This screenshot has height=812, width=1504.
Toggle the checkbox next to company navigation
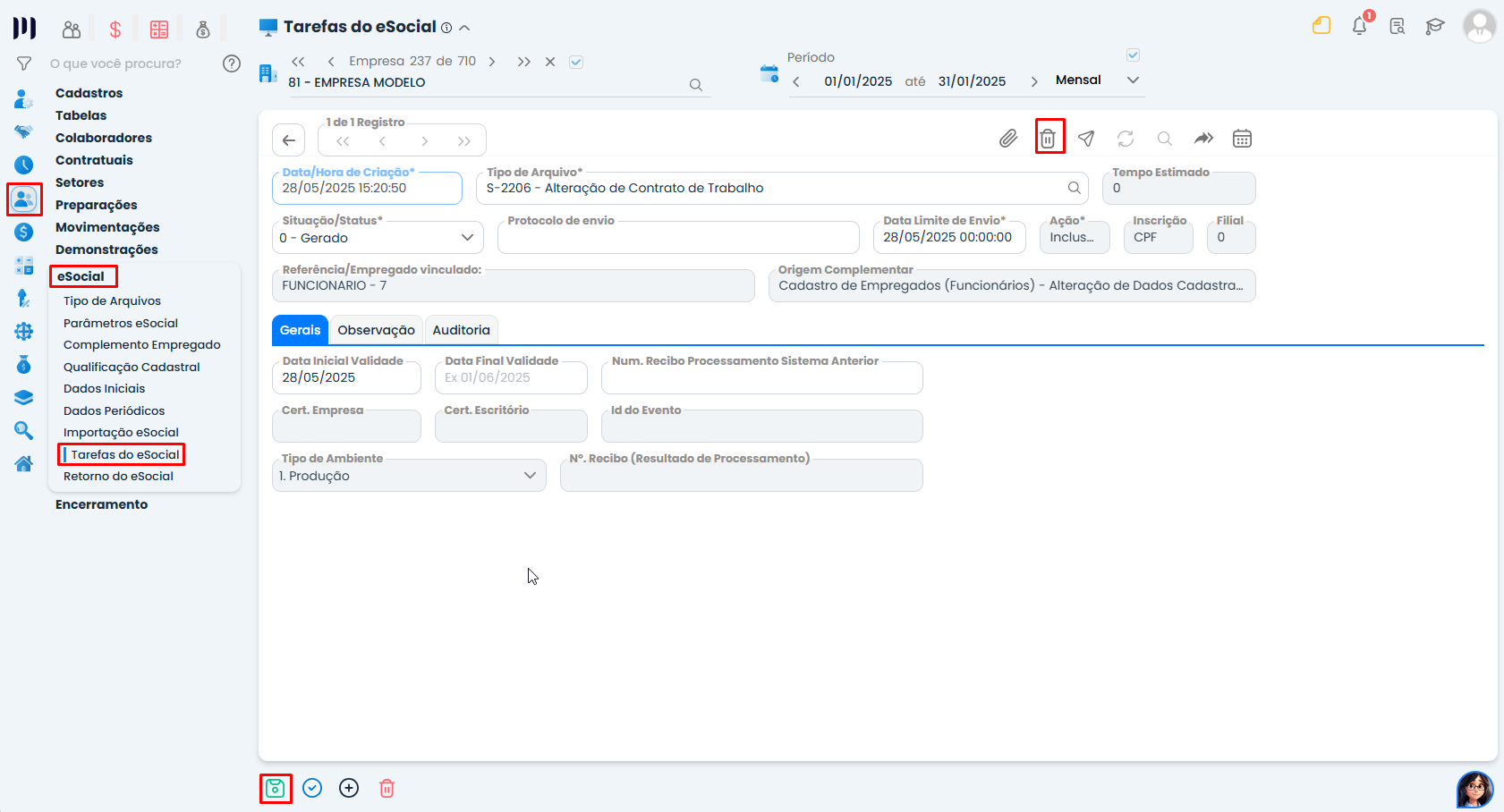pos(576,62)
